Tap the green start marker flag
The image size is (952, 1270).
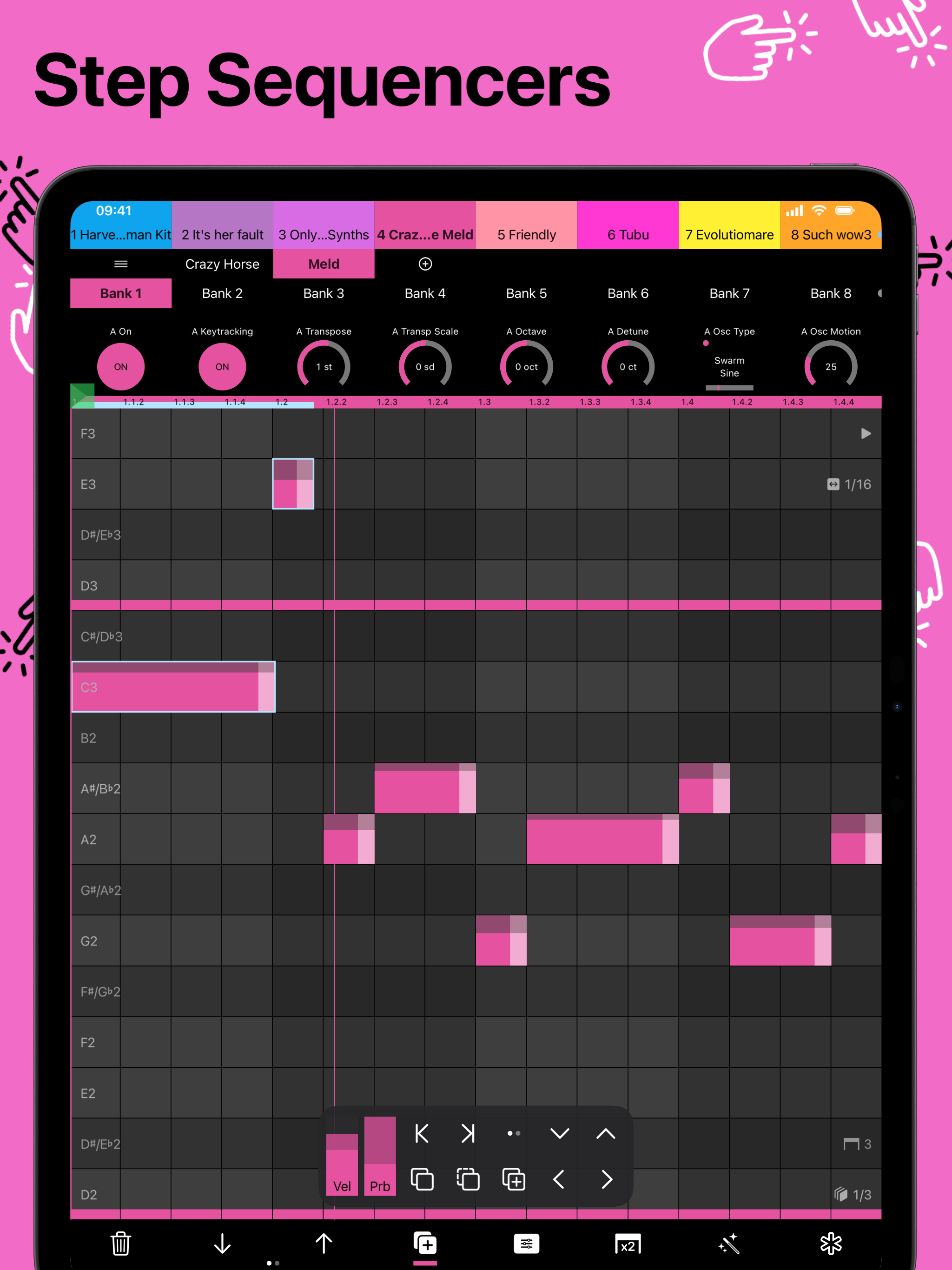[x=82, y=395]
